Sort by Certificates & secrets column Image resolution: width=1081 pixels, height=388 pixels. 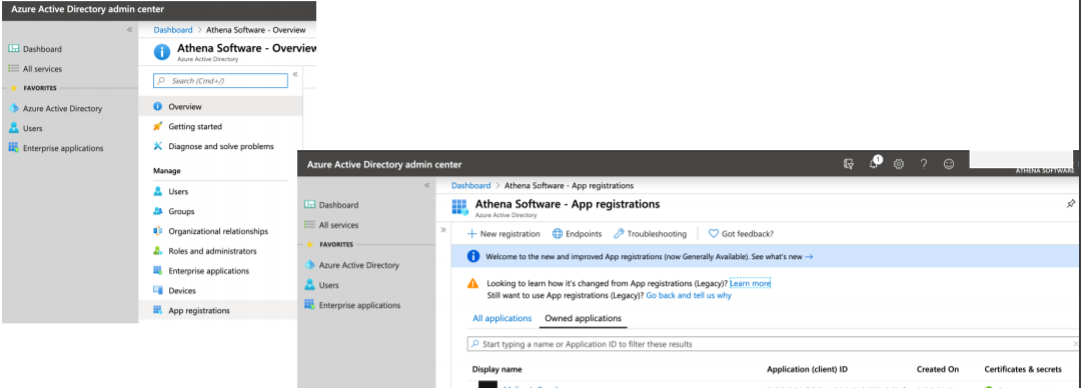(1023, 369)
